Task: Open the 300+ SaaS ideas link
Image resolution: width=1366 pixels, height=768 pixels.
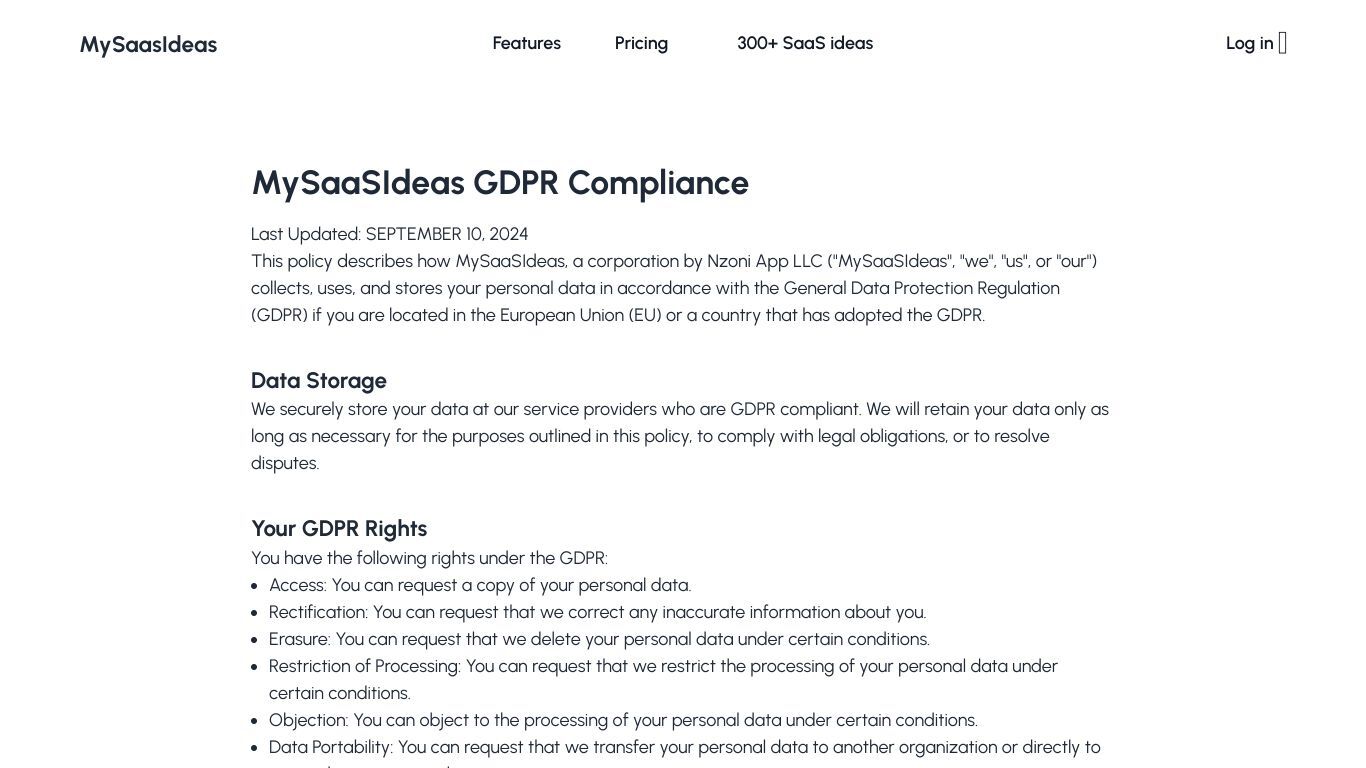Action: click(x=805, y=43)
